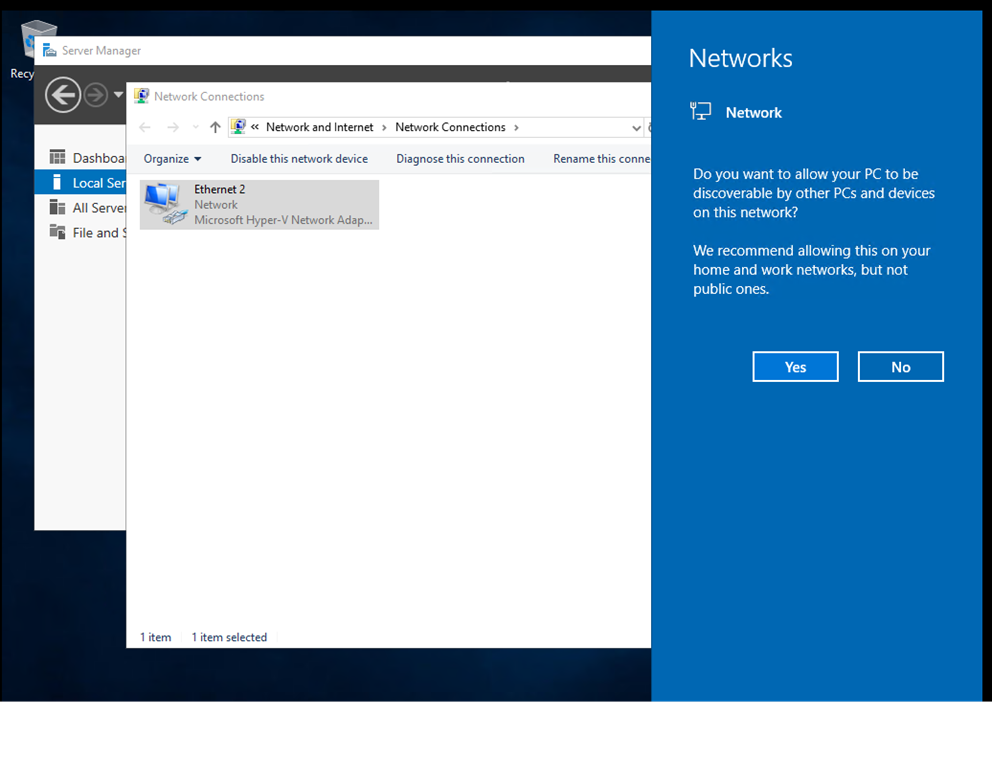
Task: Click the up-arrow to go to parent folder
Action: click(216, 127)
